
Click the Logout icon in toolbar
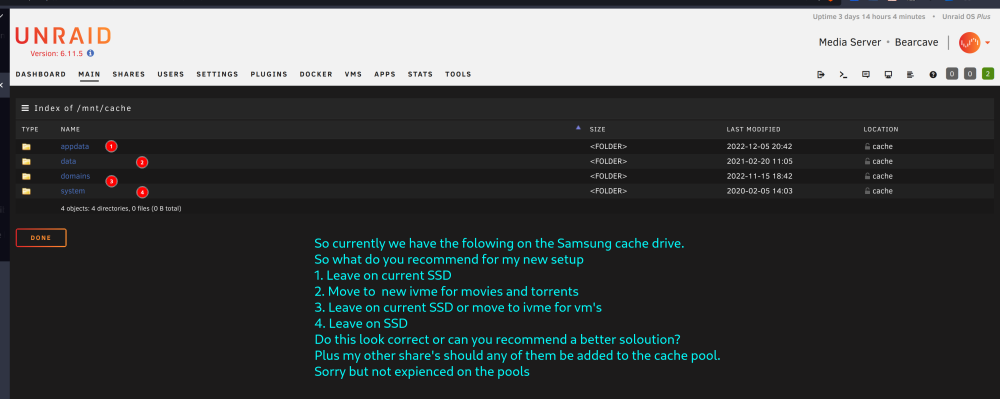(821, 75)
